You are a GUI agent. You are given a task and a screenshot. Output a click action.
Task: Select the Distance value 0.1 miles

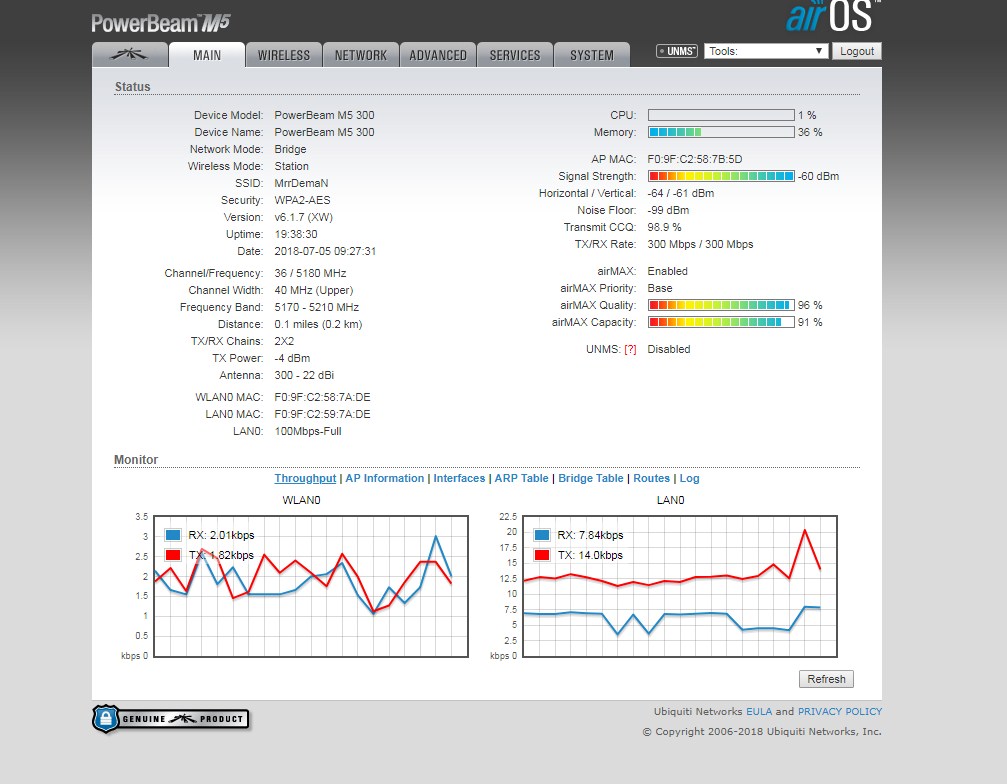click(x=298, y=324)
